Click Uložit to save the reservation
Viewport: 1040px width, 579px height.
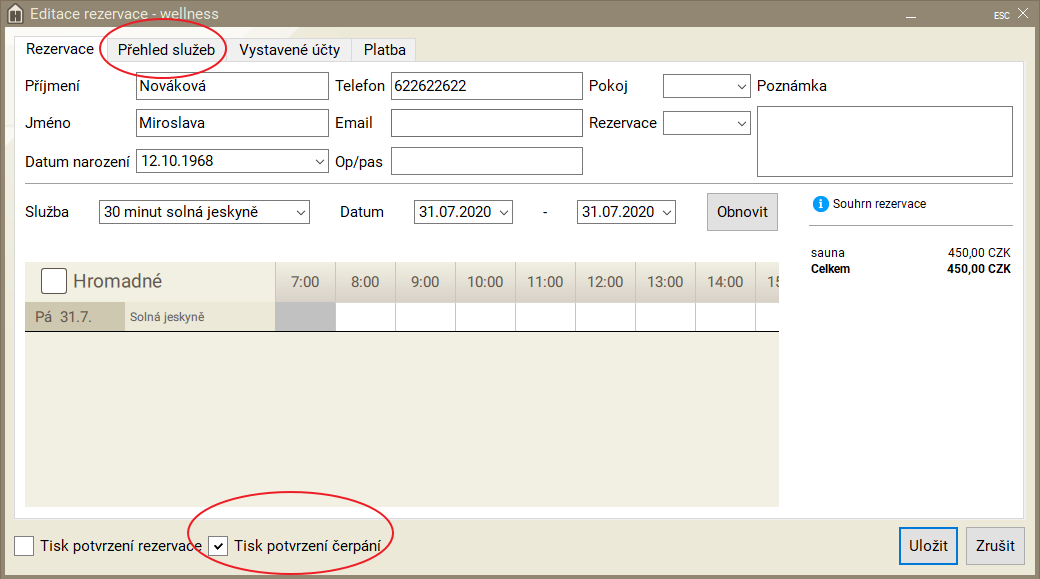pyautogui.click(x=928, y=546)
